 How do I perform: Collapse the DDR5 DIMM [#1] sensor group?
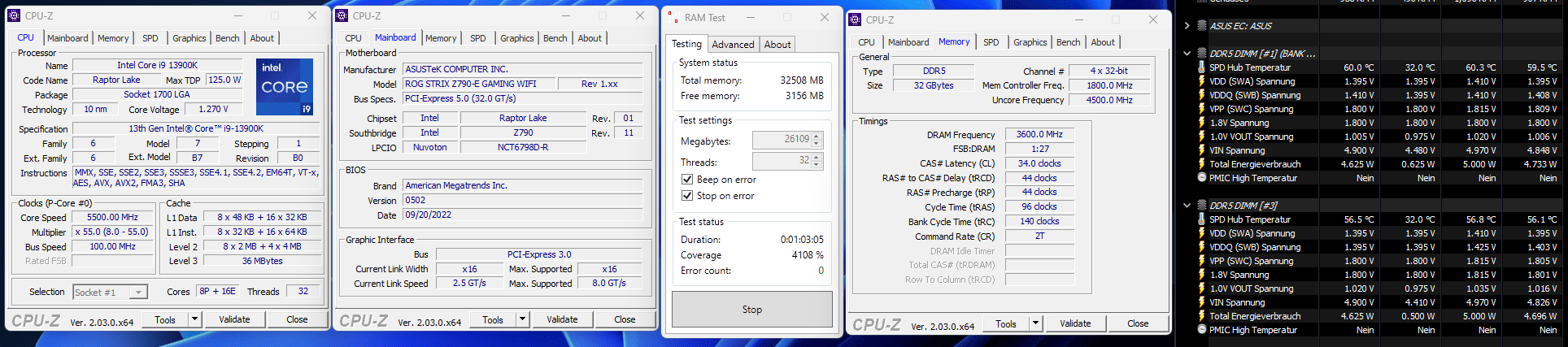tap(1187, 54)
